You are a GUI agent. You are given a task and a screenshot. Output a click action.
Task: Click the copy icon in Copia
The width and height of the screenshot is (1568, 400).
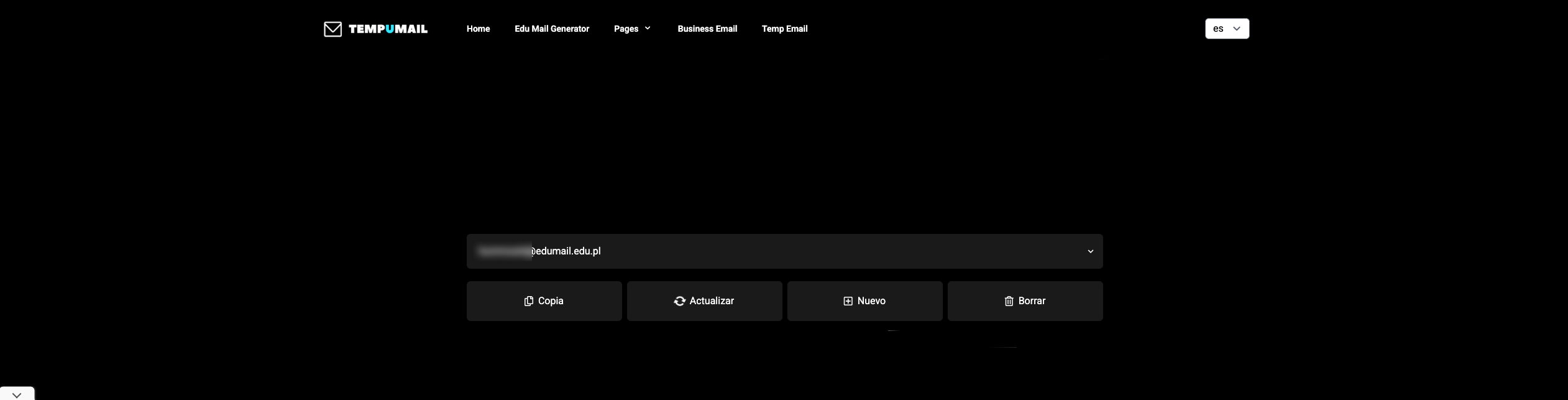(x=528, y=301)
